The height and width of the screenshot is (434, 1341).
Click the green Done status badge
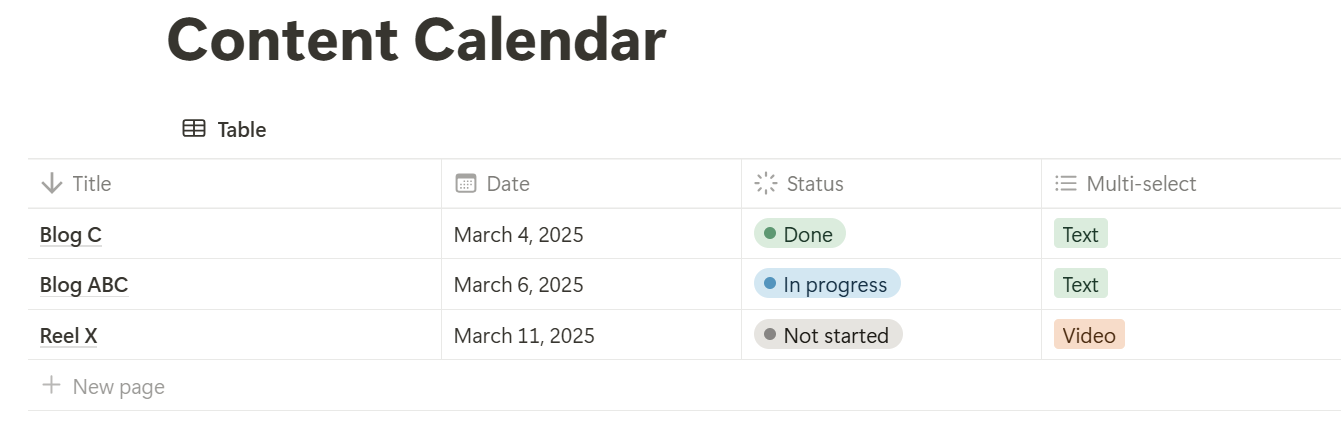coord(800,234)
